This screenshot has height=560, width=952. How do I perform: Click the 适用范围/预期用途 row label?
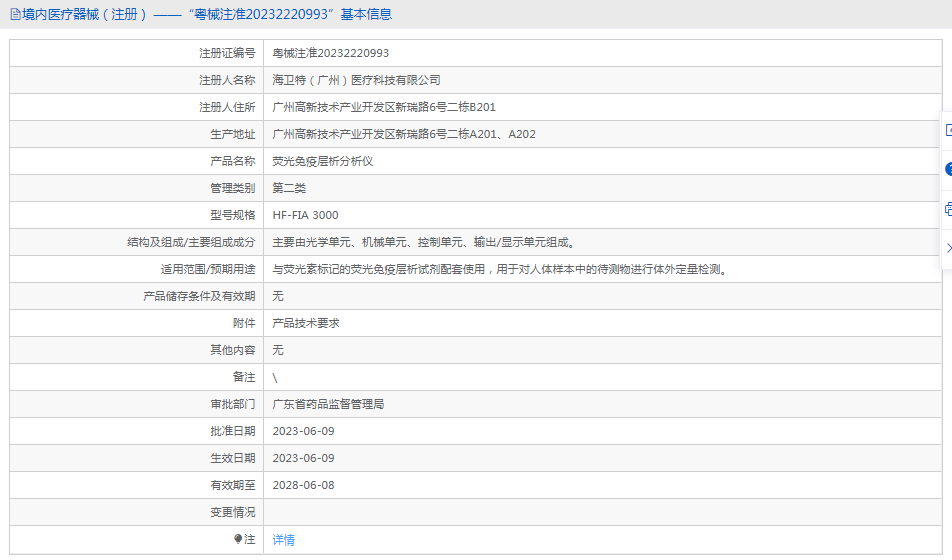208,269
